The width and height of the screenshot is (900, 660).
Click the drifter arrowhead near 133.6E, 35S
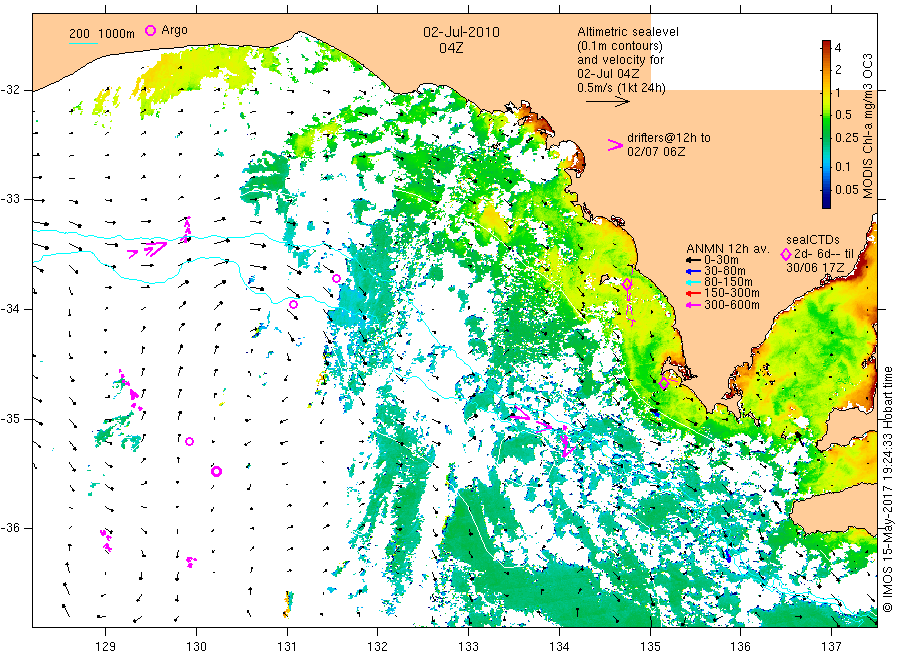click(522, 413)
